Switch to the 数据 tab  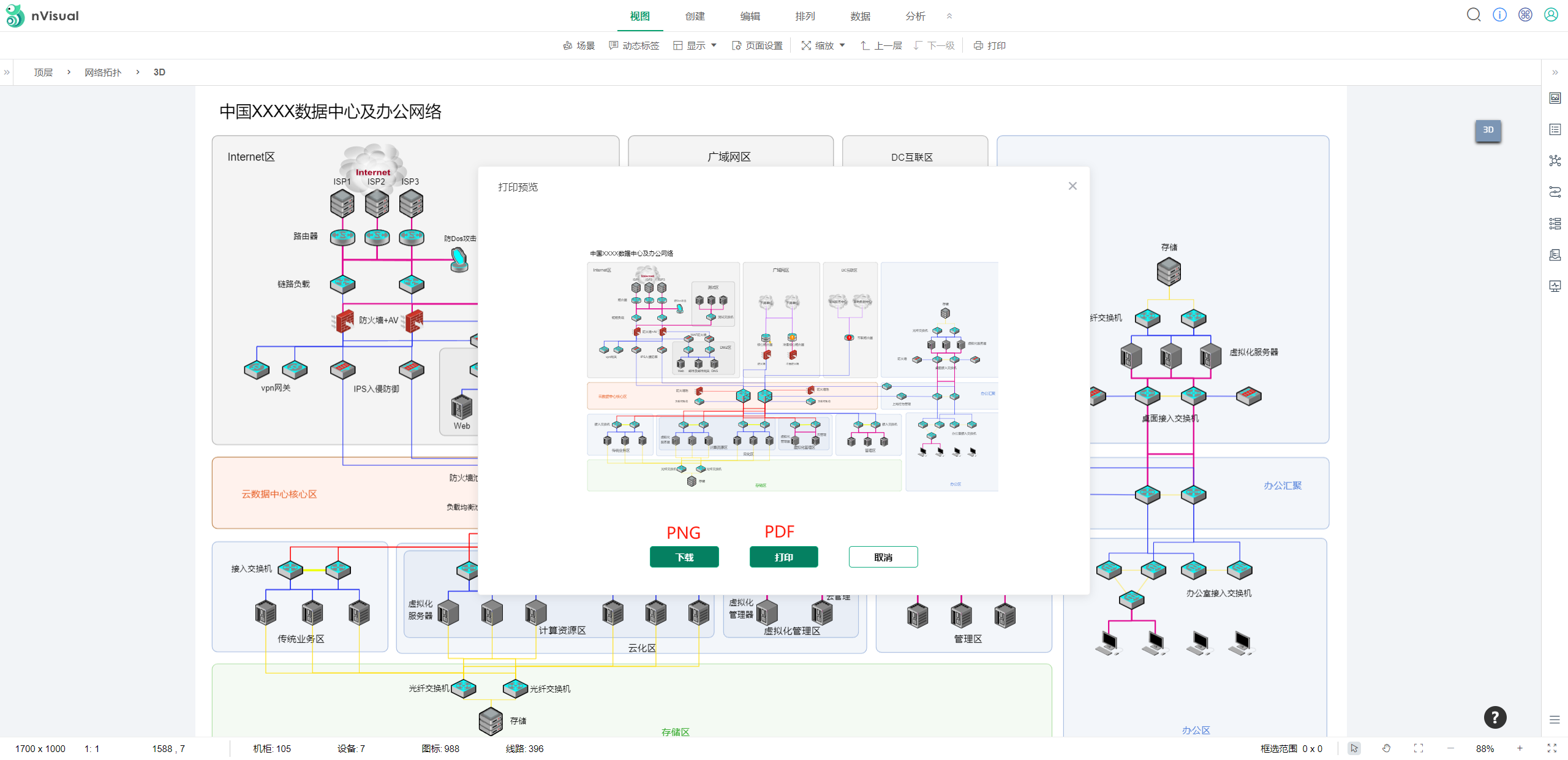click(x=860, y=16)
